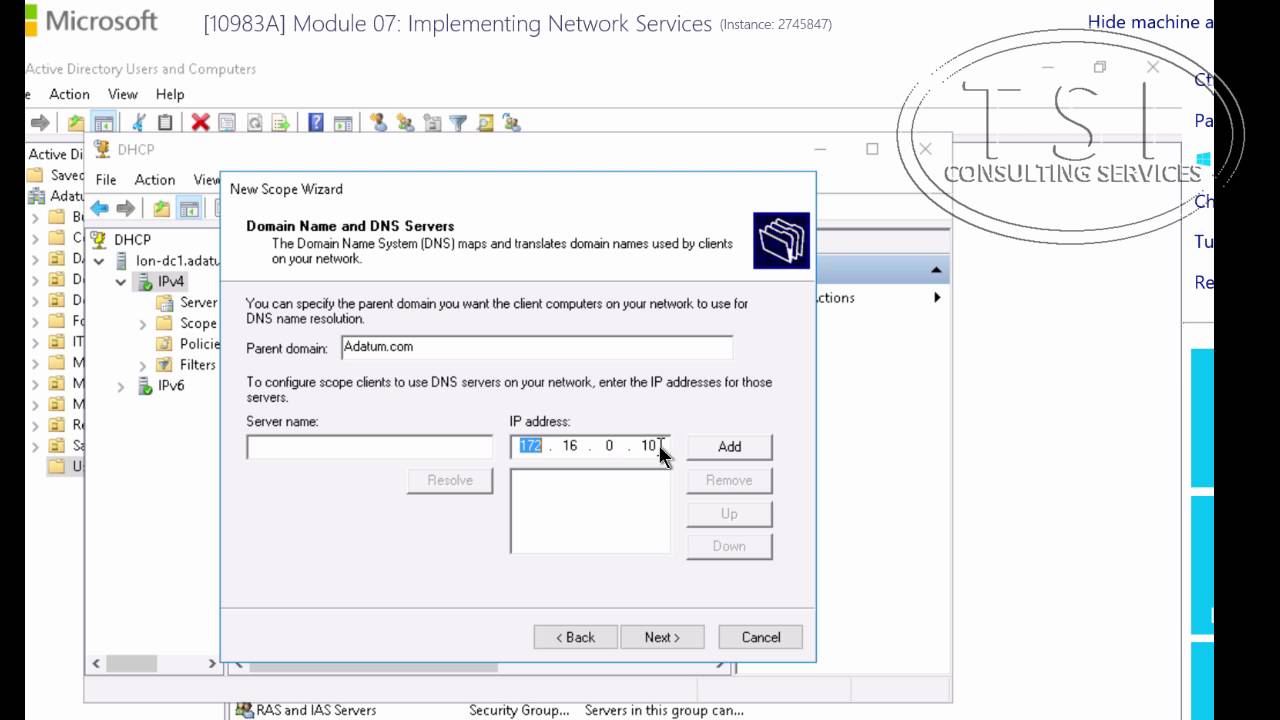Collapse the lon-dc1 server node
Screen dimensions: 1280x720
(99, 261)
